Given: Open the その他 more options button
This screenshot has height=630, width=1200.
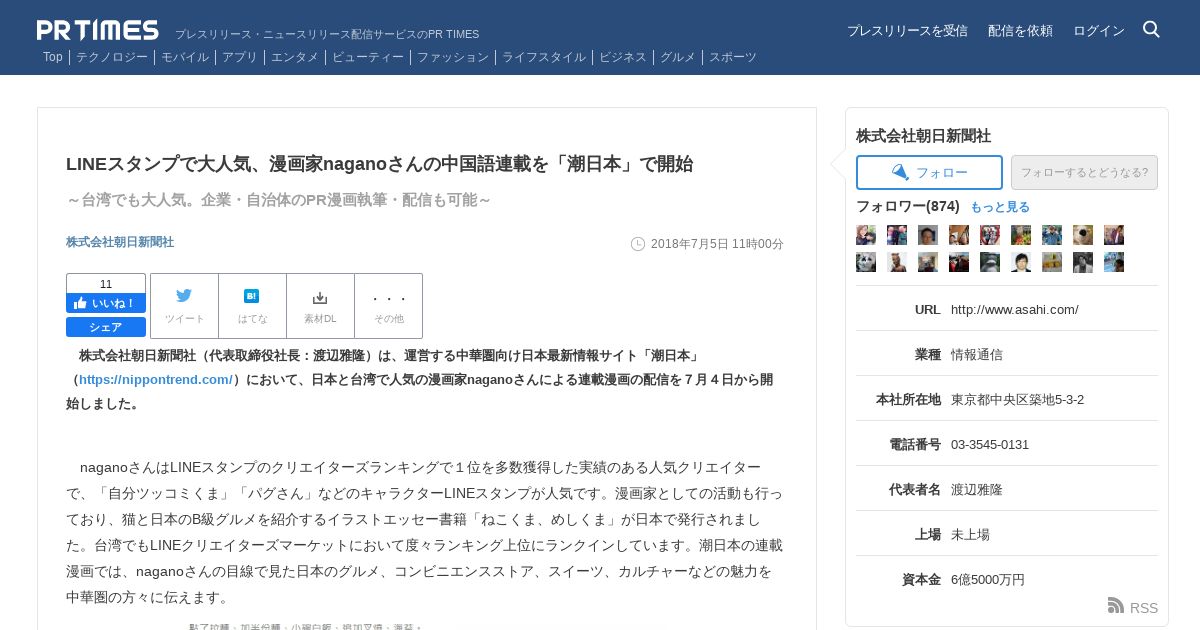Looking at the screenshot, I should tap(388, 306).
